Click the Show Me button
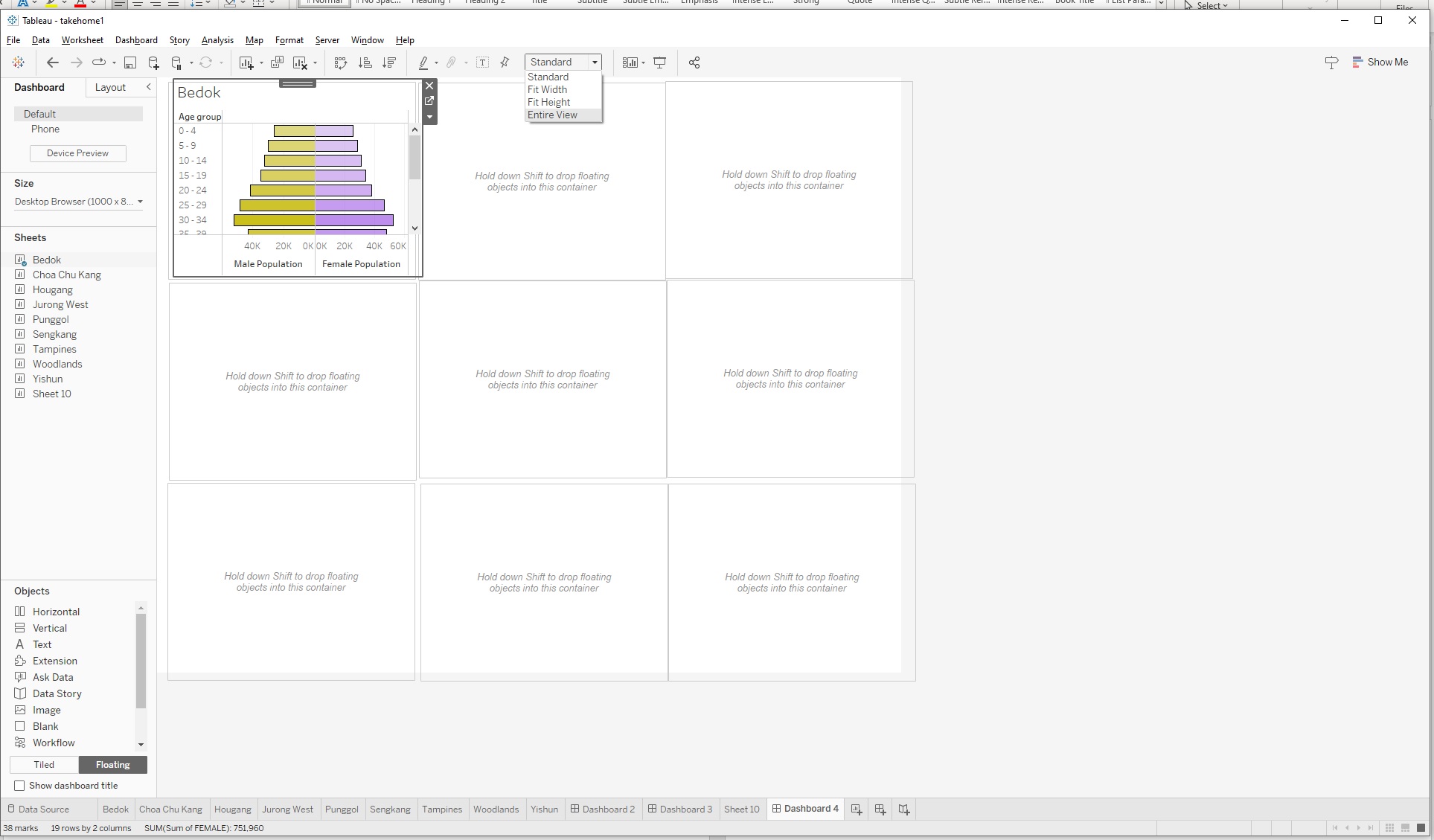This screenshot has height=840, width=1434. click(x=1380, y=62)
